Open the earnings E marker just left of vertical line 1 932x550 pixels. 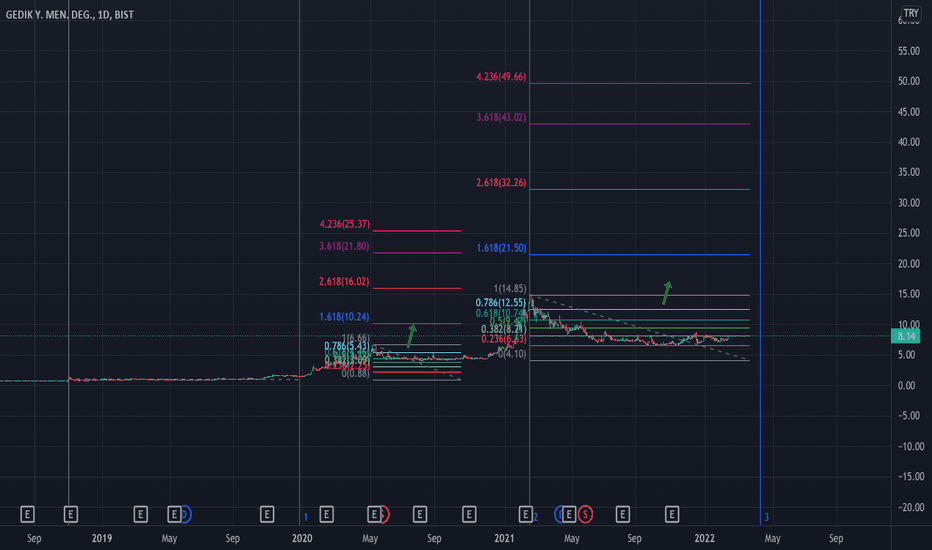267,514
